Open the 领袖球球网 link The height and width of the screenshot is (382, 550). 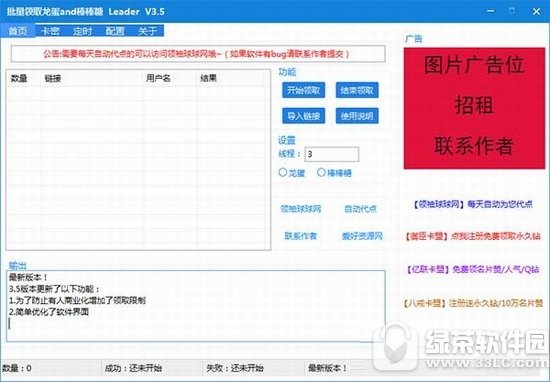click(x=301, y=209)
